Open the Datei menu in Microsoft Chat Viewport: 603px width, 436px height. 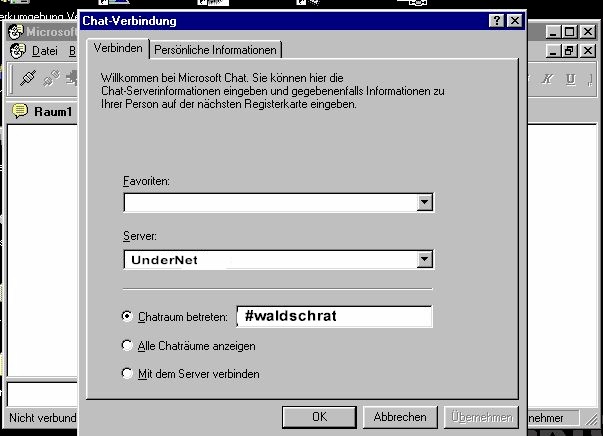coord(45,51)
